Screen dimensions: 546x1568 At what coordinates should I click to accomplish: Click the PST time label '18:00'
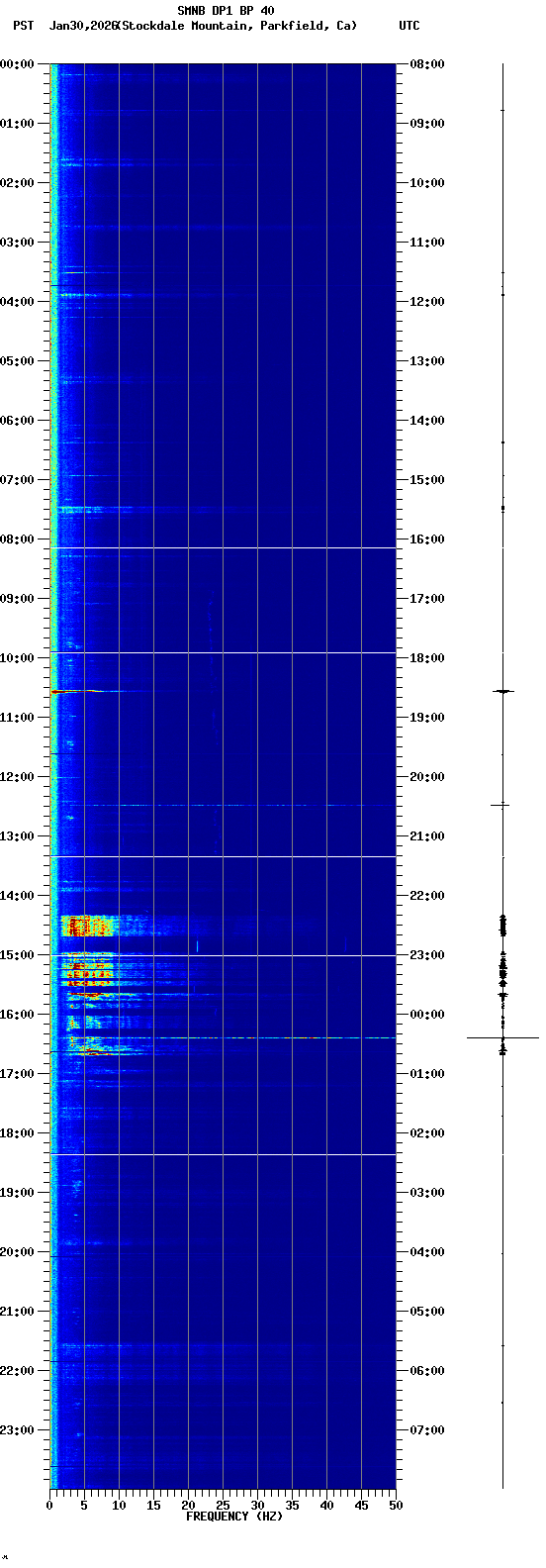pos(17,1133)
